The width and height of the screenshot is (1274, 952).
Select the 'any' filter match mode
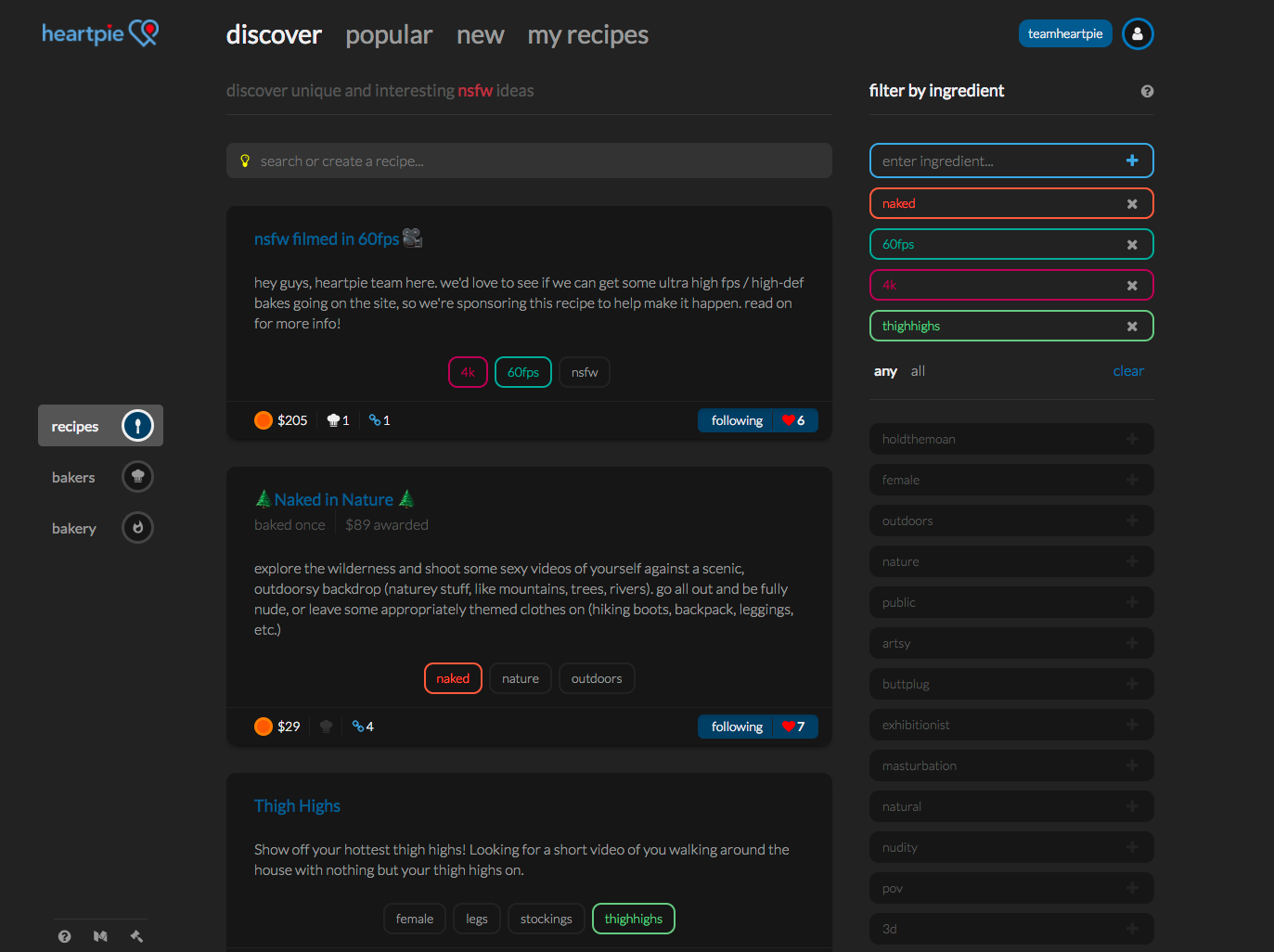point(885,371)
